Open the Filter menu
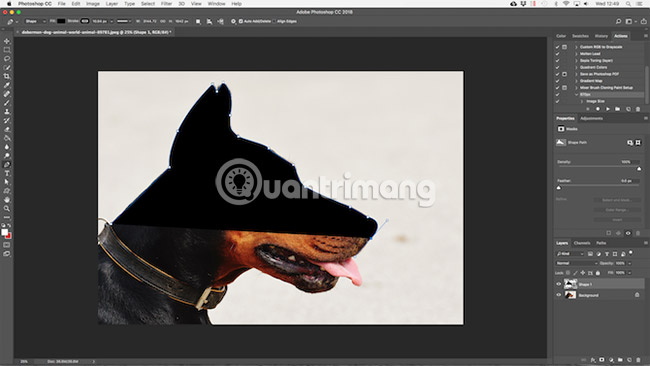The image size is (650, 366). pos(166,4)
